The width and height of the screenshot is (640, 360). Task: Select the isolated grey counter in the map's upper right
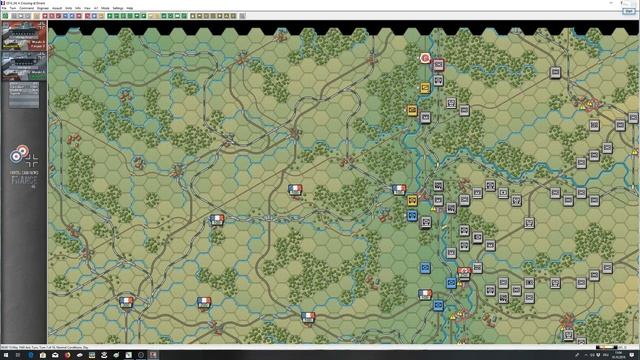pyautogui.click(x=555, y=72)
